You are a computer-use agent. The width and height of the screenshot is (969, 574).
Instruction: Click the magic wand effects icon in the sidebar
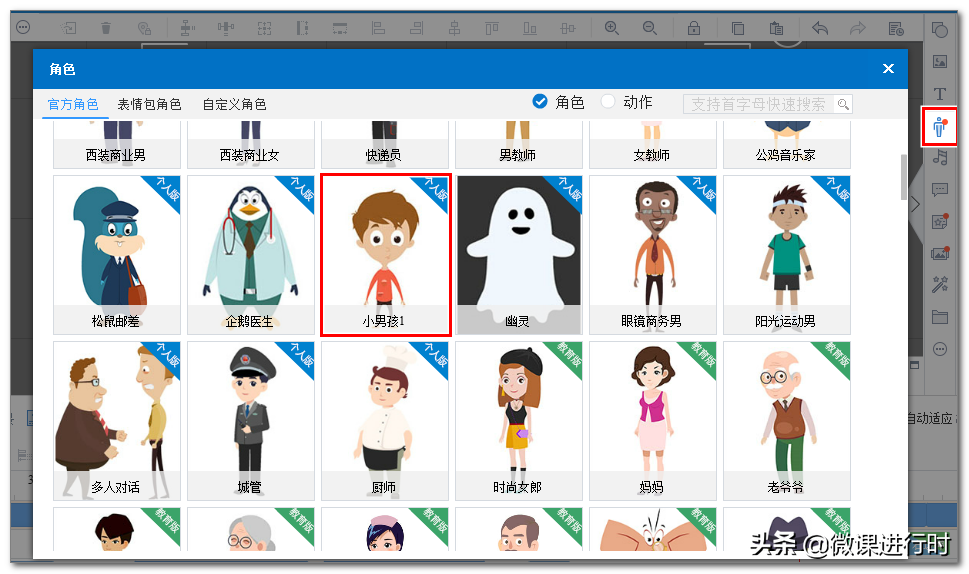tap(939, 284)
